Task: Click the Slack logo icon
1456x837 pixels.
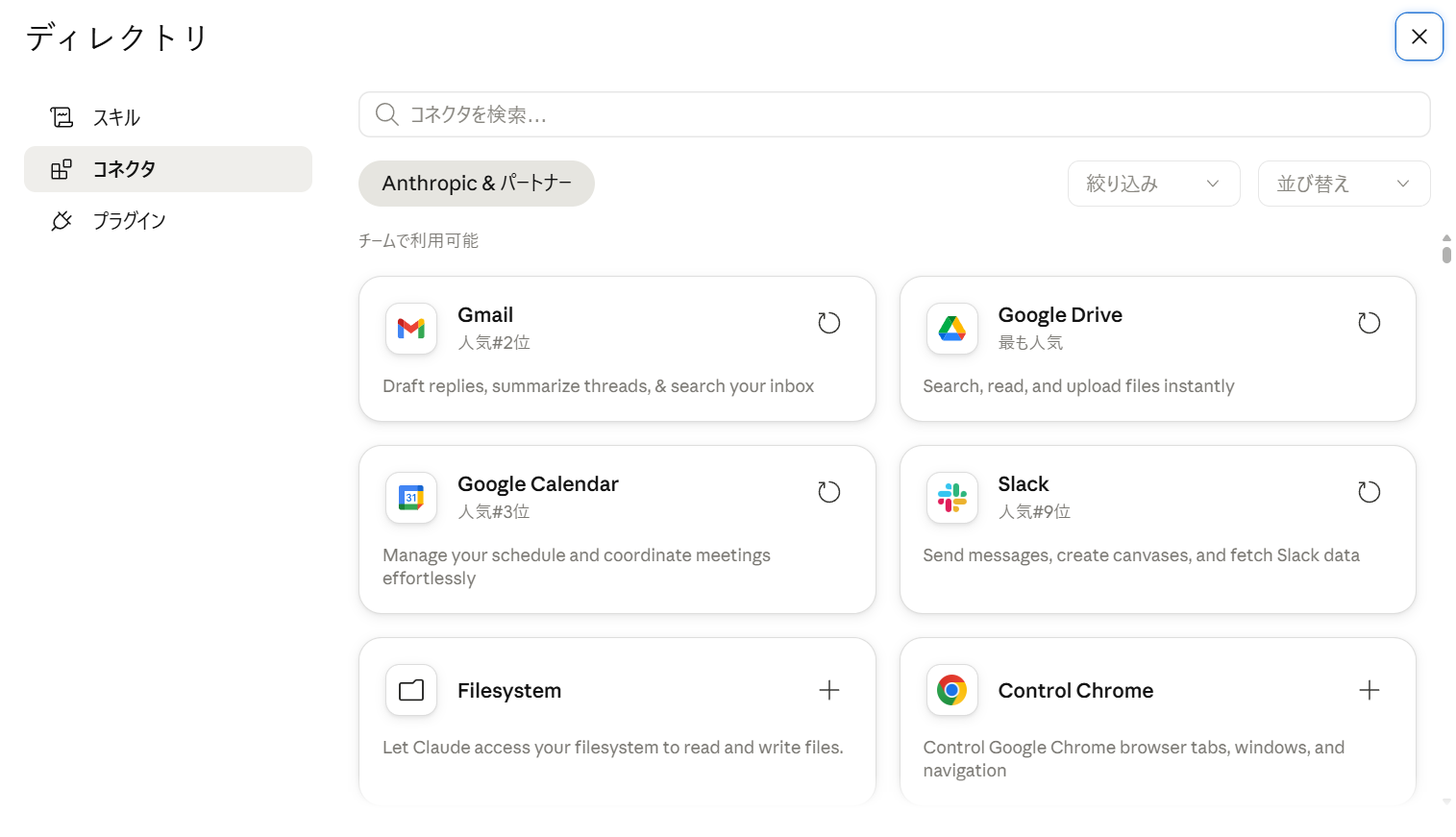Action: (951, 498)
